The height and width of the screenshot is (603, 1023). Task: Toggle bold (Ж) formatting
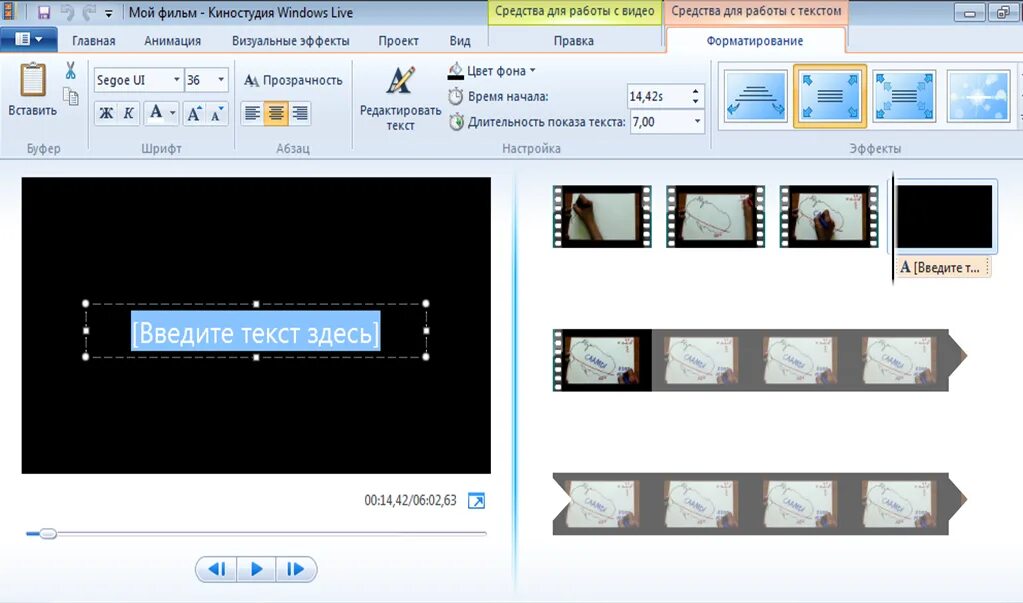pyautogui.click(x=106, y=114)
